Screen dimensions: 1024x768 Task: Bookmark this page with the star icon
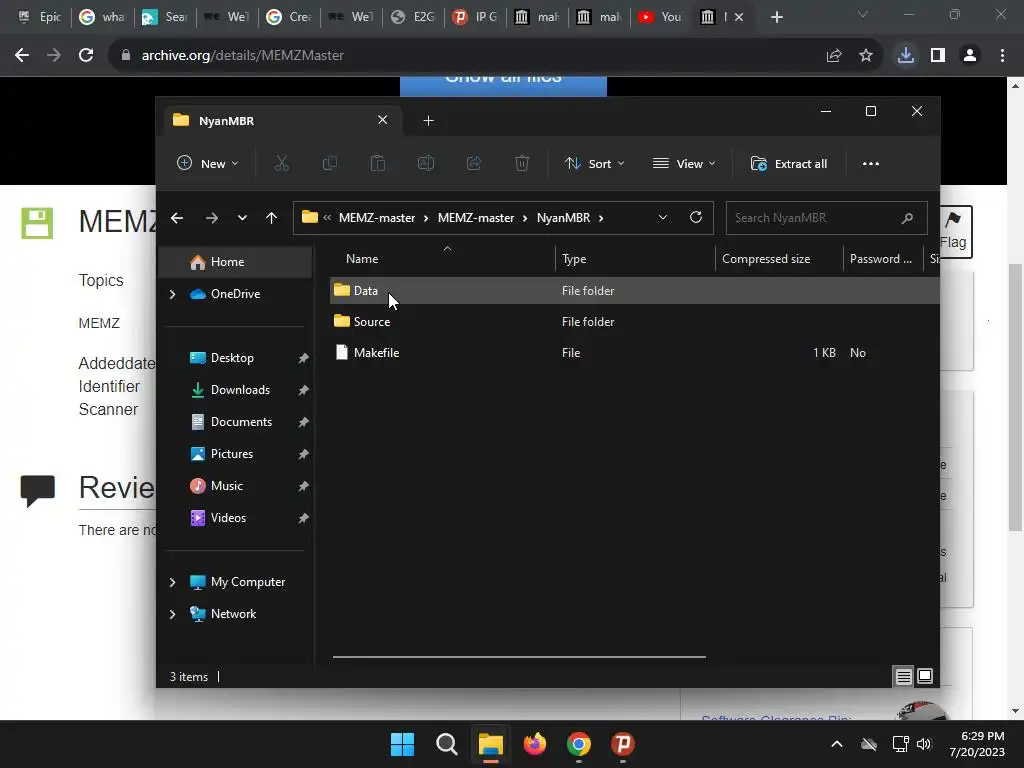pos(866,56)
